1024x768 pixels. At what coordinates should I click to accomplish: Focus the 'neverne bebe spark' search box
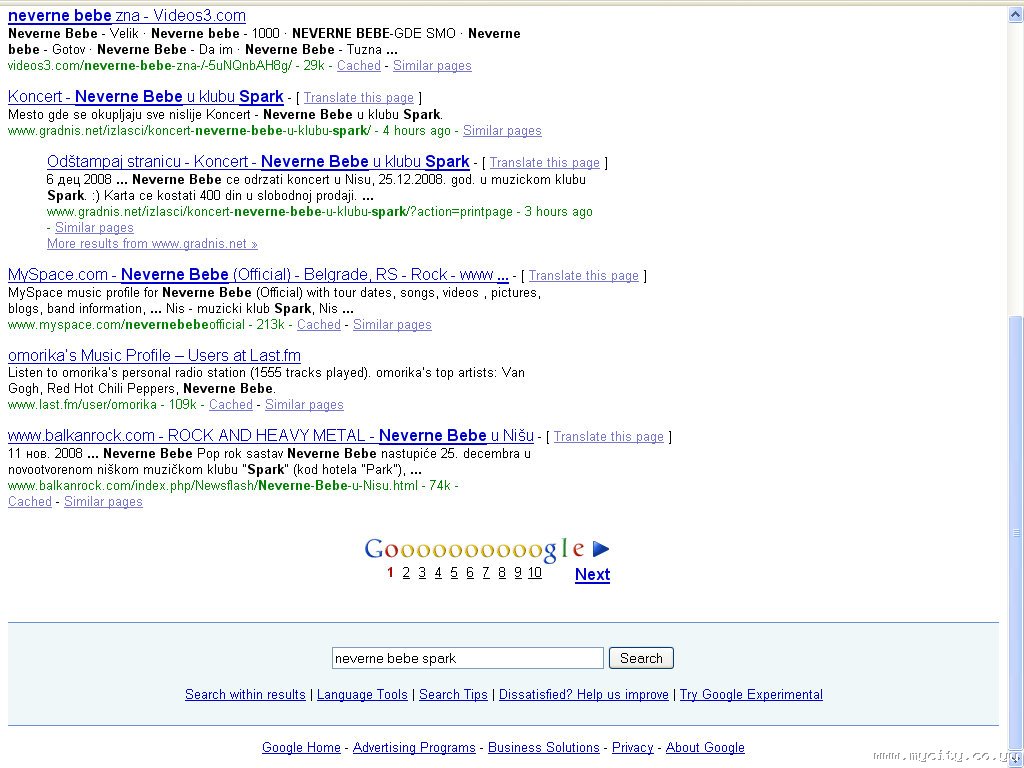(x=468, y=658)
